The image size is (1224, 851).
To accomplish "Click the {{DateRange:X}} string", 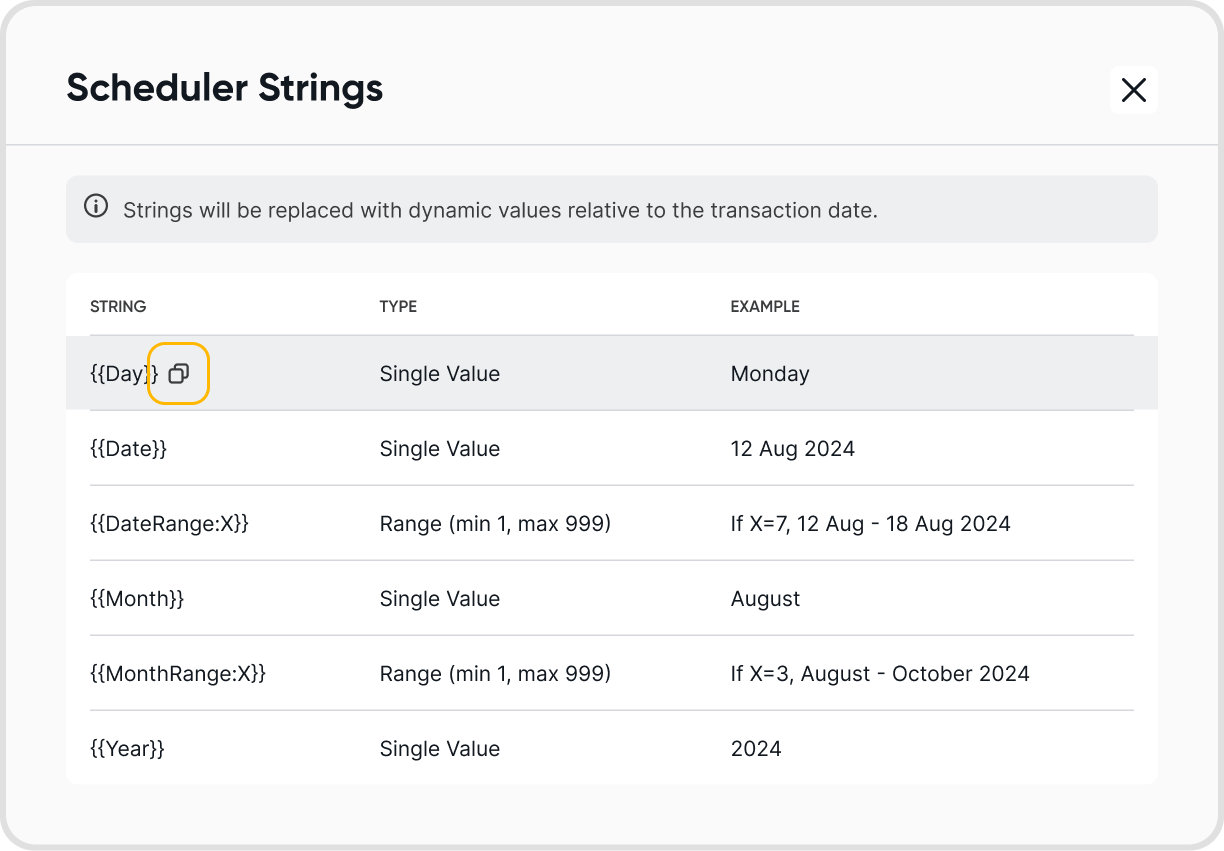I will pyautogui.click(x=169, y=524).
